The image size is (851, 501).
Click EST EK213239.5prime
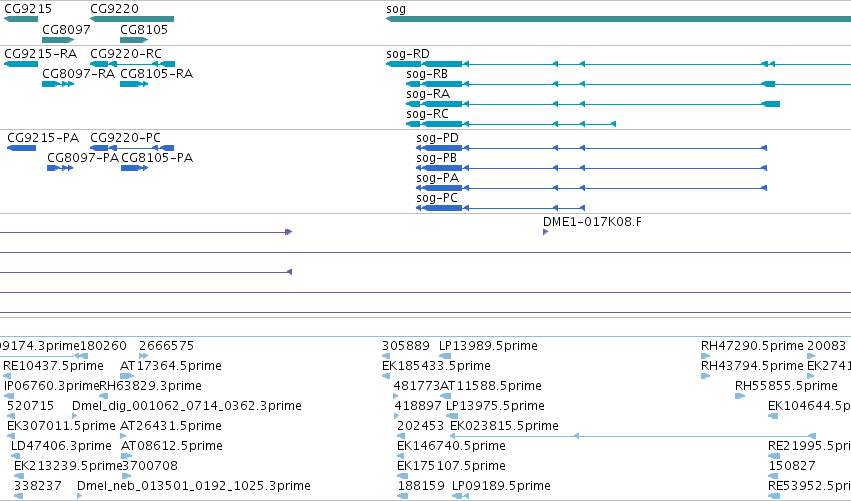coord(68,466)
